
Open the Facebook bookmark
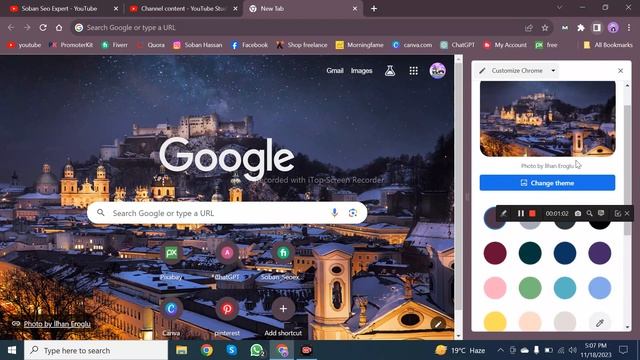[x=249, y=45]
